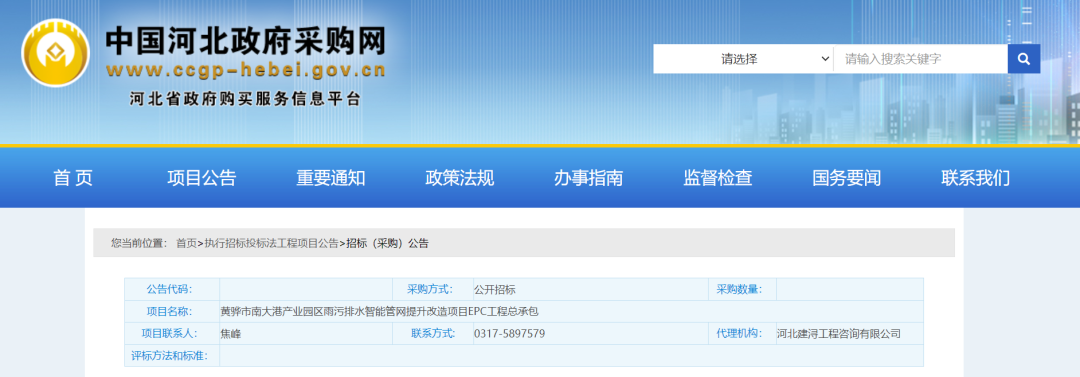Screen dimensions: 1080x377
Task: Open 国务要闻 navigation item
Action: 847,179
